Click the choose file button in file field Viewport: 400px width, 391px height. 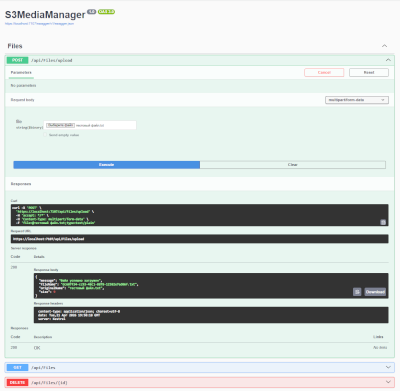60,125
